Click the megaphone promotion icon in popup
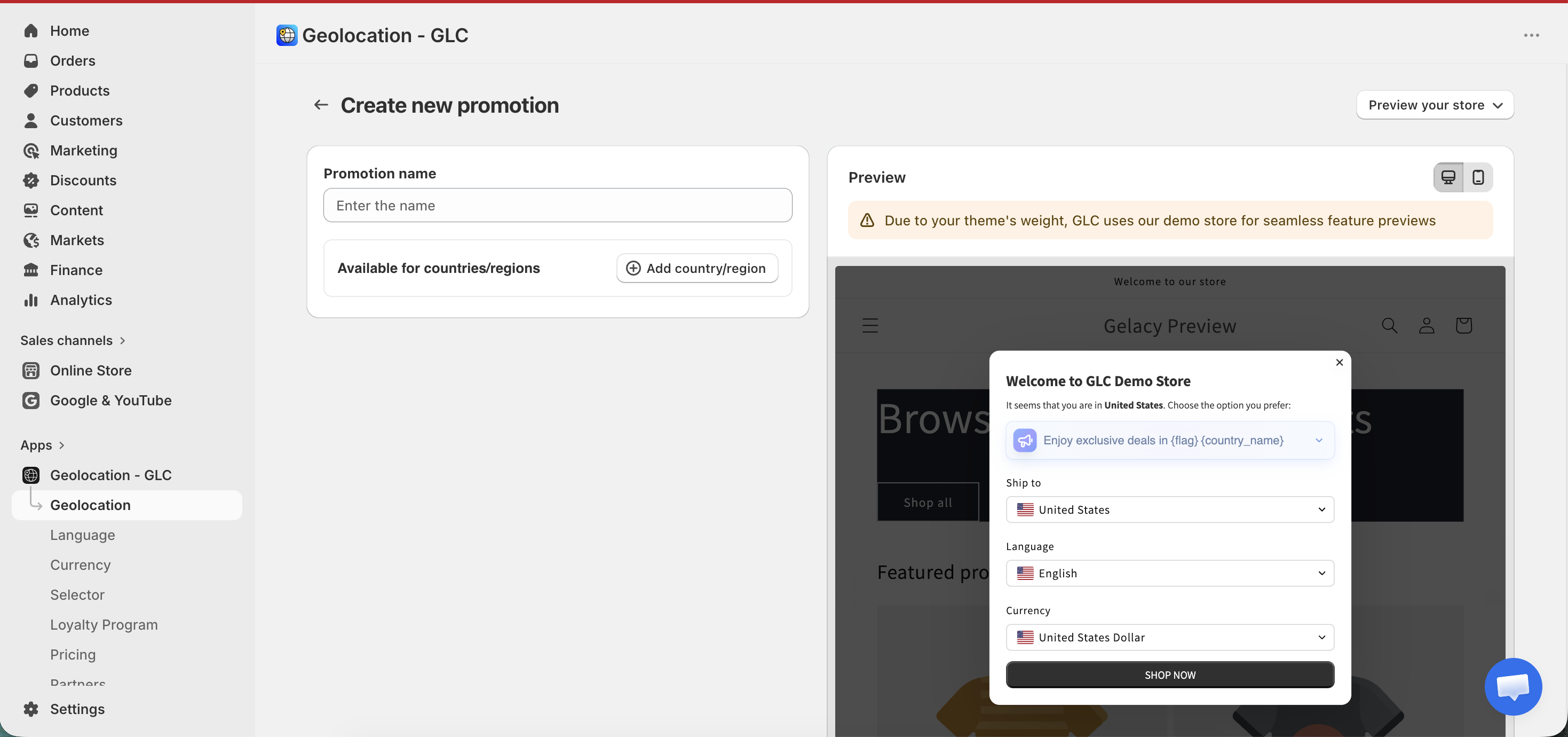Viewport: 1568px width, 737px height. (1025, 441)
